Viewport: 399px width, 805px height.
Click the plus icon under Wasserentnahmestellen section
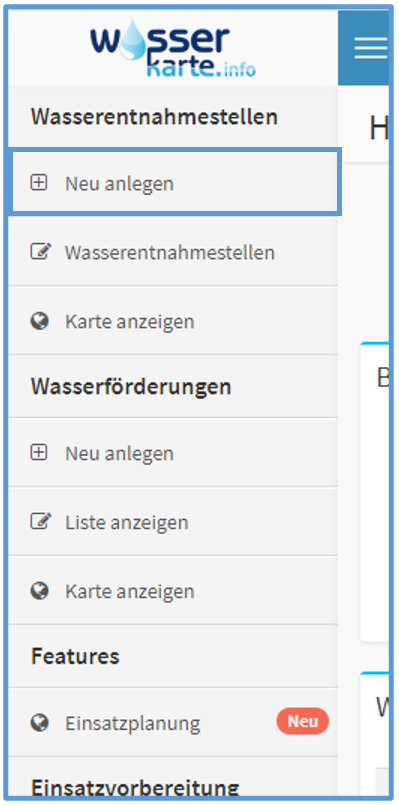(39, 182)
